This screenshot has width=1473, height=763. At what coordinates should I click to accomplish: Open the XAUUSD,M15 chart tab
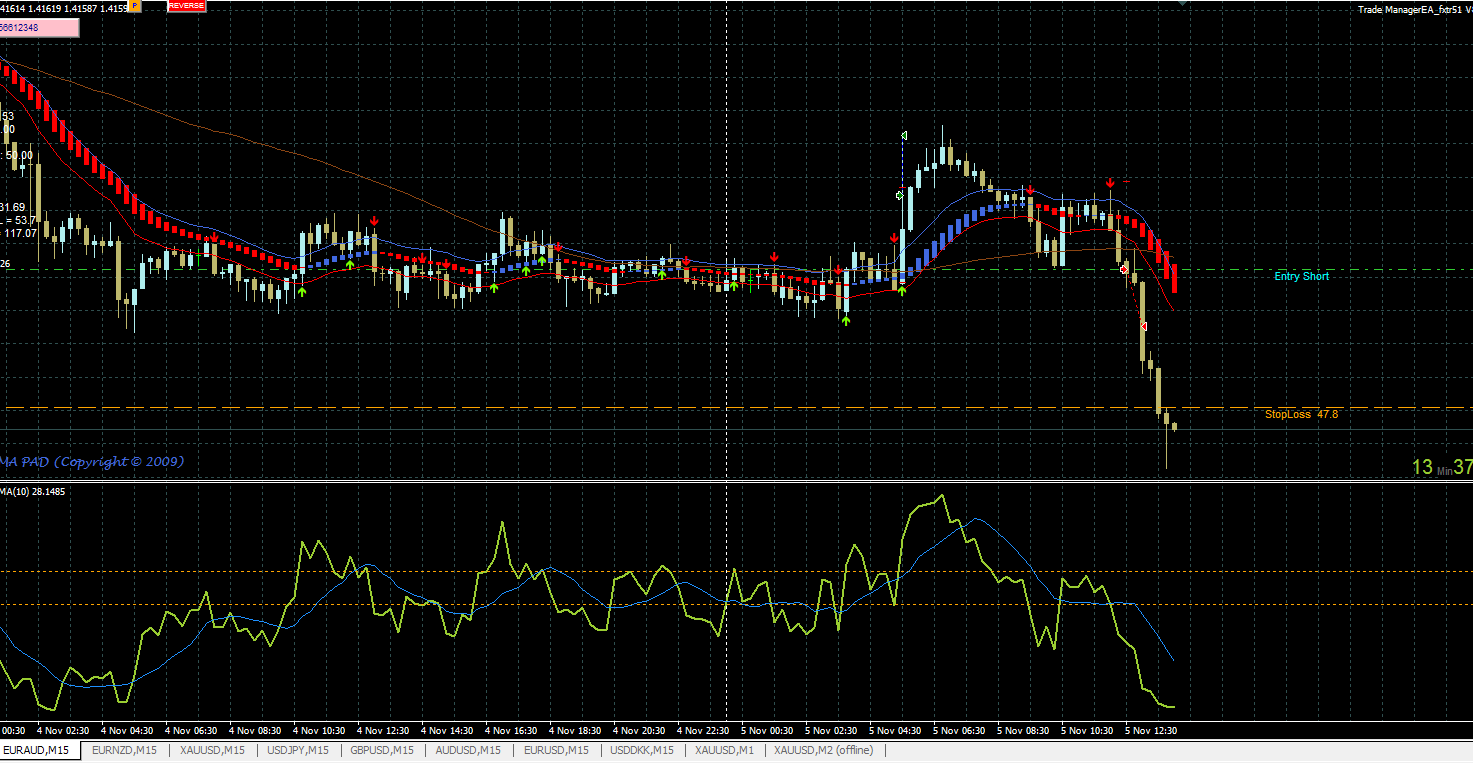[212, 750]
